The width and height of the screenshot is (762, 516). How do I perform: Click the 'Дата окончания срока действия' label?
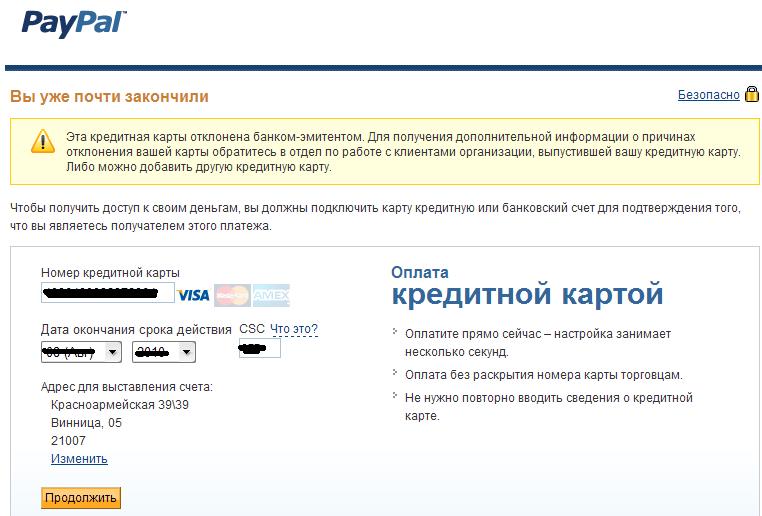[136, 329]
